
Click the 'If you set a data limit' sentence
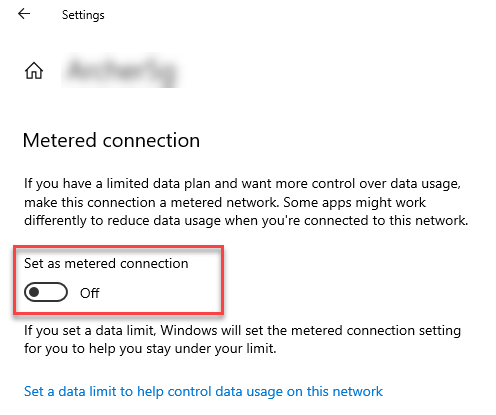coord(242,330)
